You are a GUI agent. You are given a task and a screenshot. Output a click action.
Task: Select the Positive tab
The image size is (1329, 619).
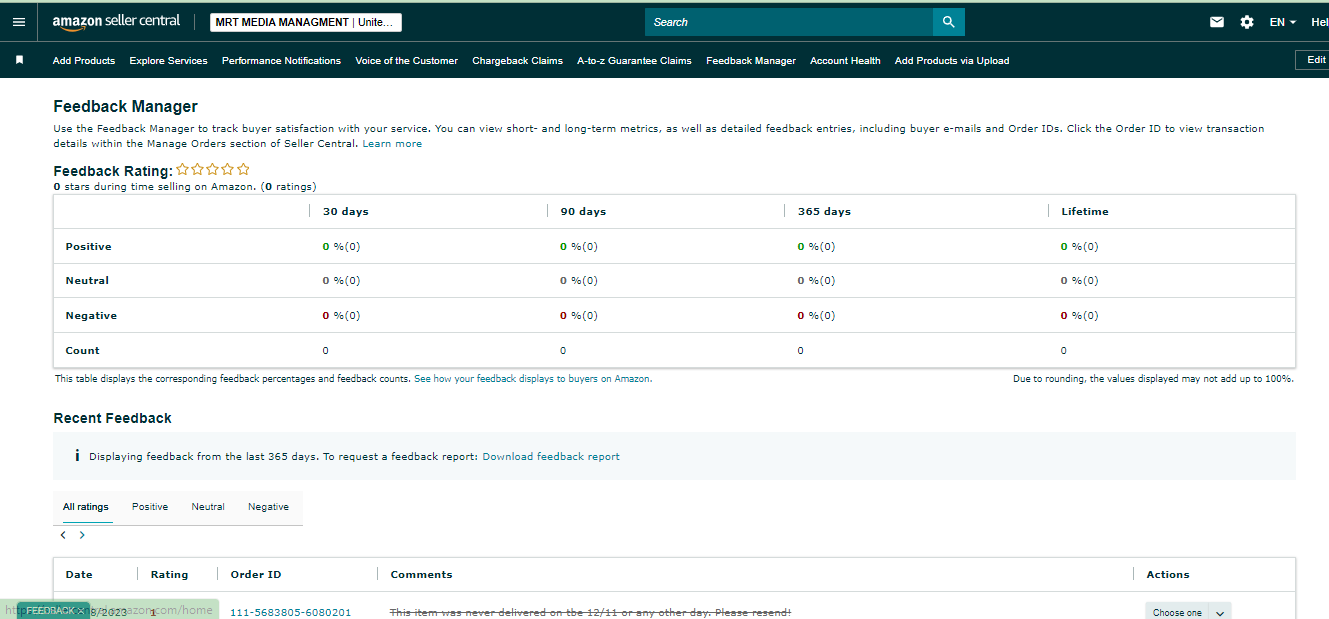(150, 507)
